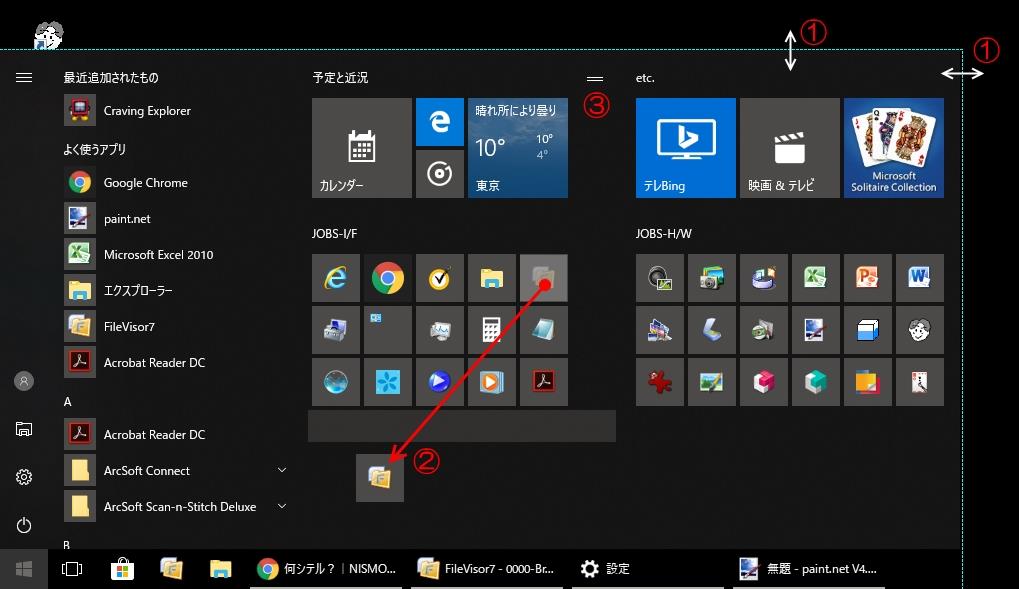Open the blue flower tile

388,382
